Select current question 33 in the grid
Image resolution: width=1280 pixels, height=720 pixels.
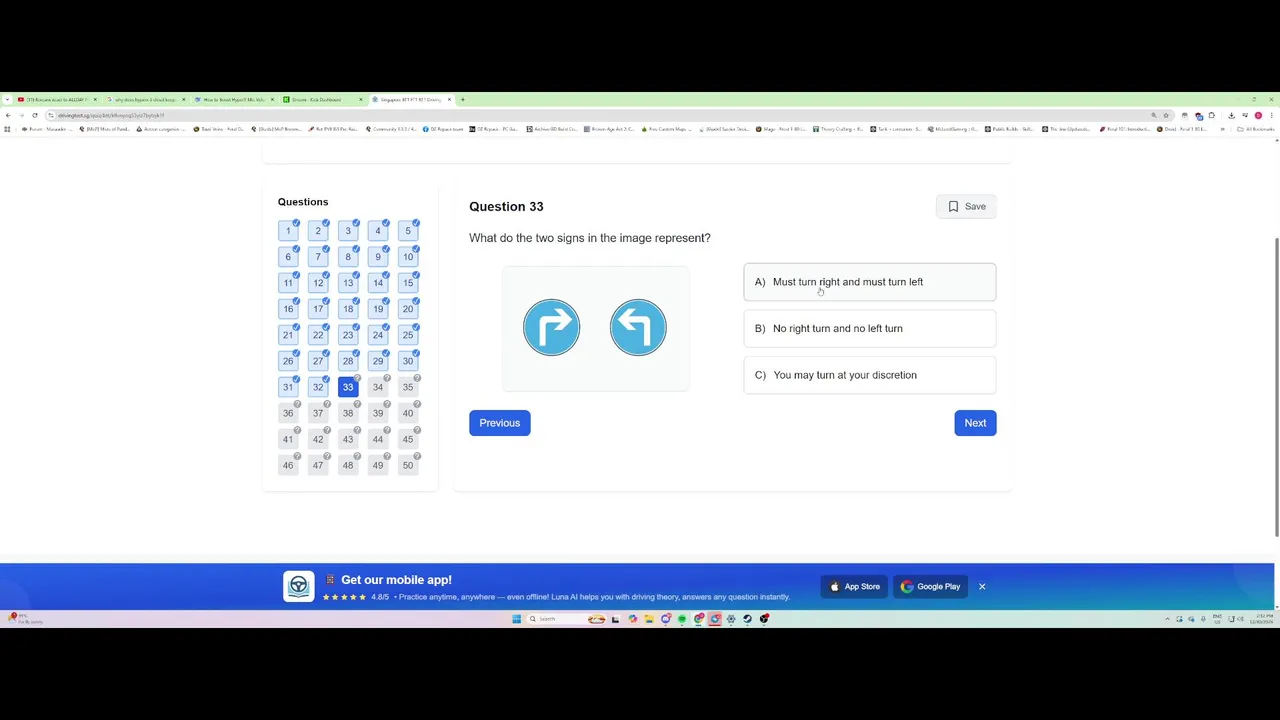pyautogui.click(x=348, y=387)
